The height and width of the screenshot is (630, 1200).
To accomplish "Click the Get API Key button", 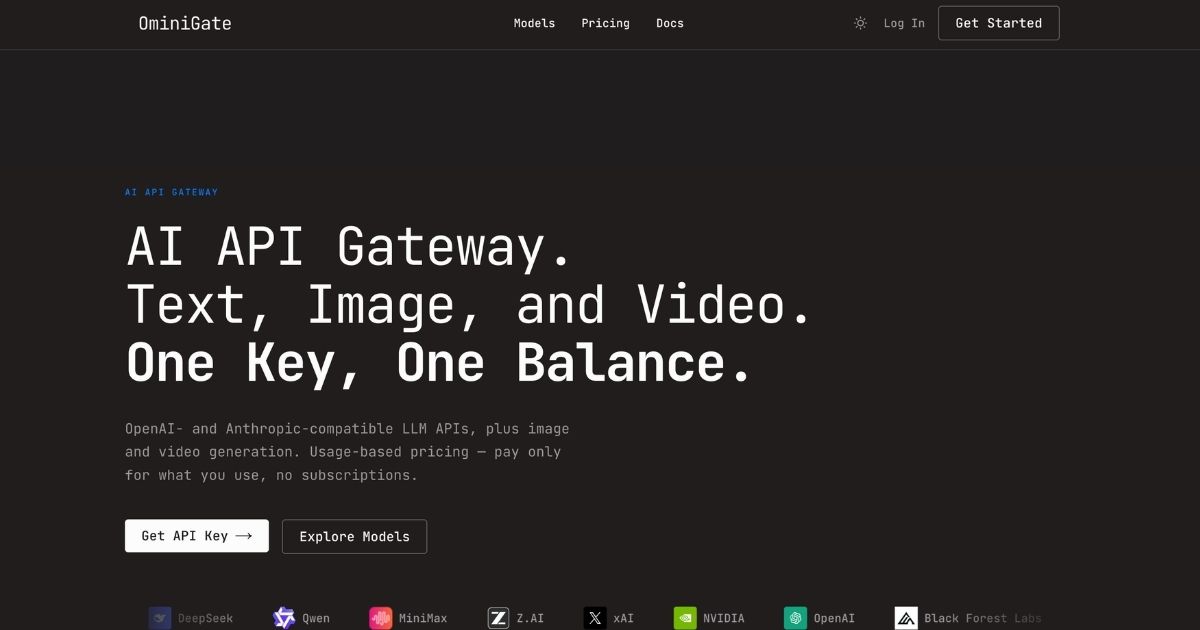I will click(x=197, y=536).
